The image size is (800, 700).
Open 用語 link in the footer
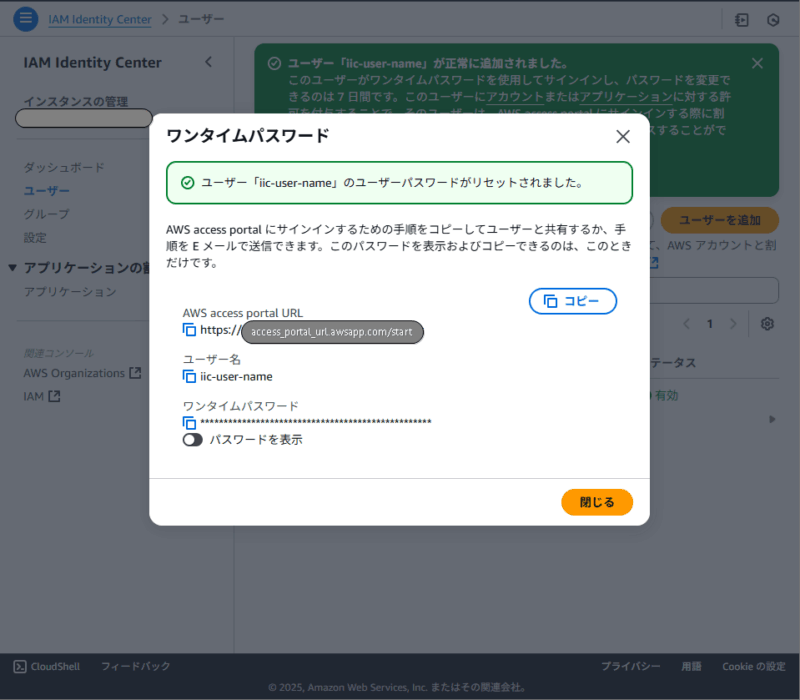tap(691, 666)
